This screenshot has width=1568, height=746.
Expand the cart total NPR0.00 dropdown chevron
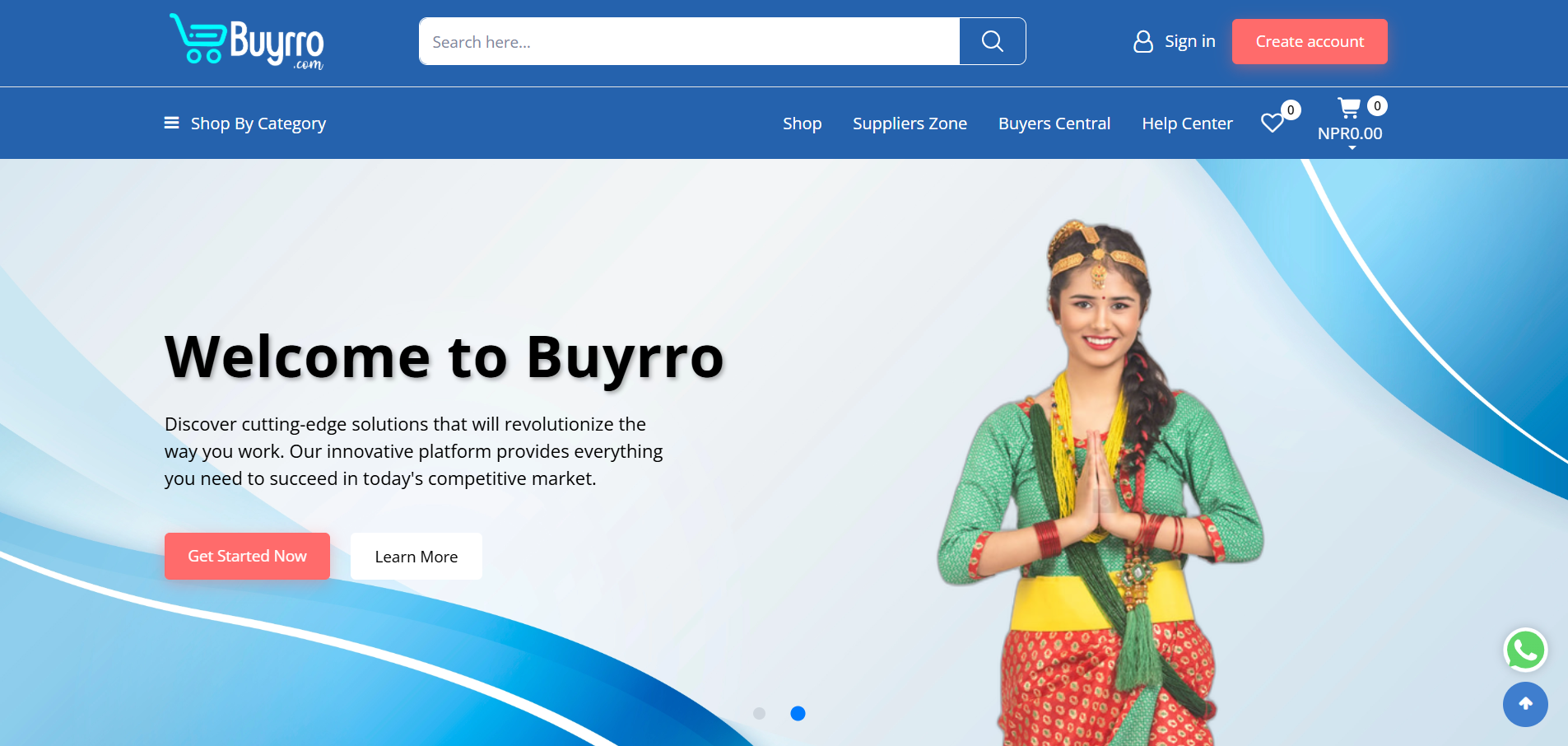tap(1351, 148)
